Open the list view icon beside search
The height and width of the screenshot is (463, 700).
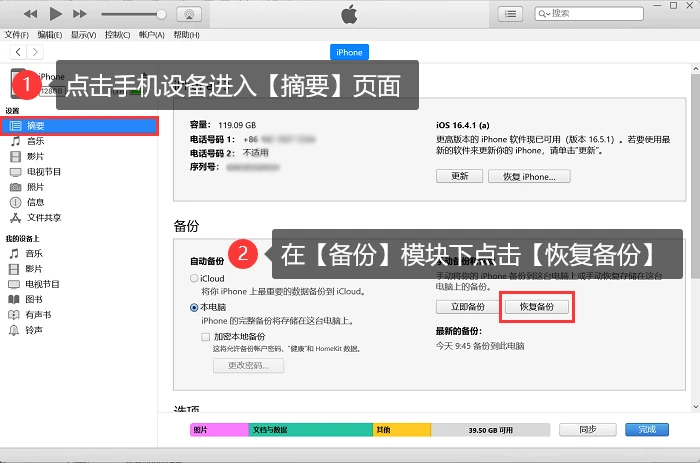tap(510, 14)
